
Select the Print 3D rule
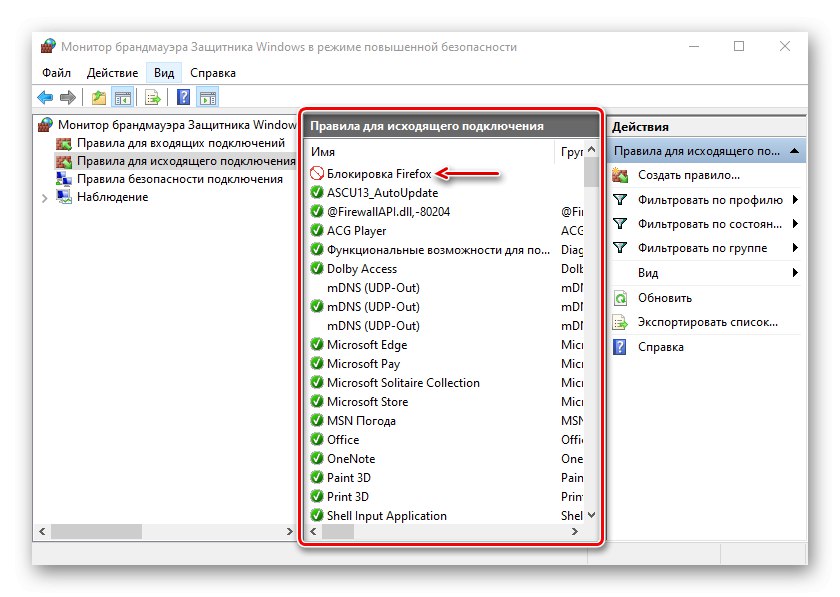[x=348, y=496]
